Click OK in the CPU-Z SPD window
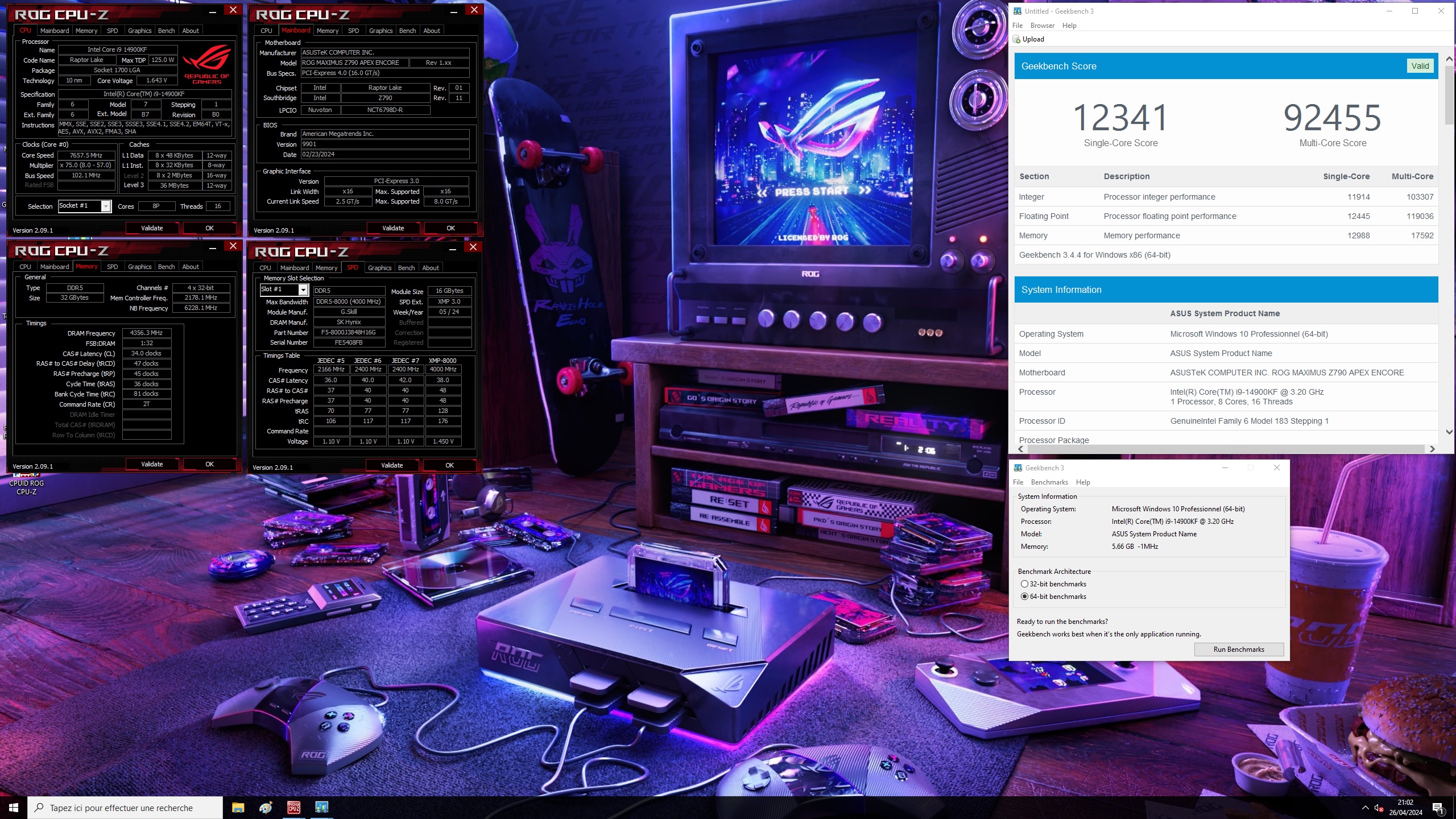 449,465
